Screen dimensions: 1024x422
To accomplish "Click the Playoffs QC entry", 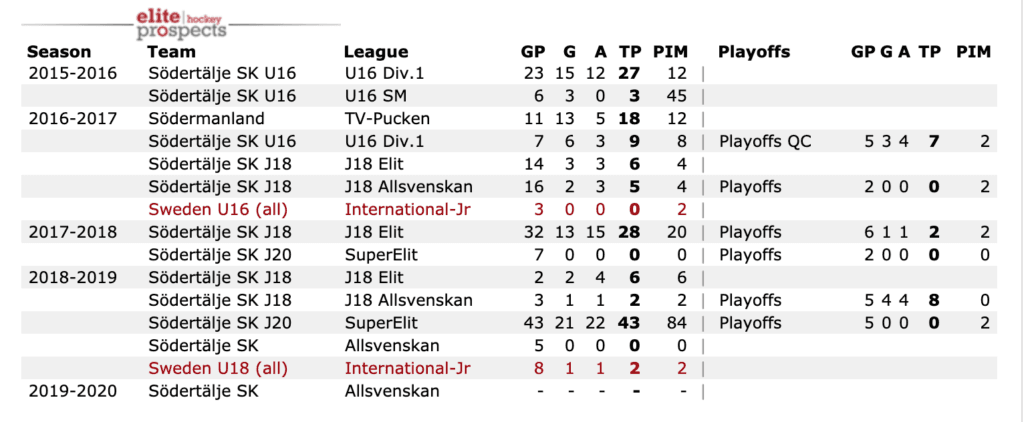I will pos(765,141).
